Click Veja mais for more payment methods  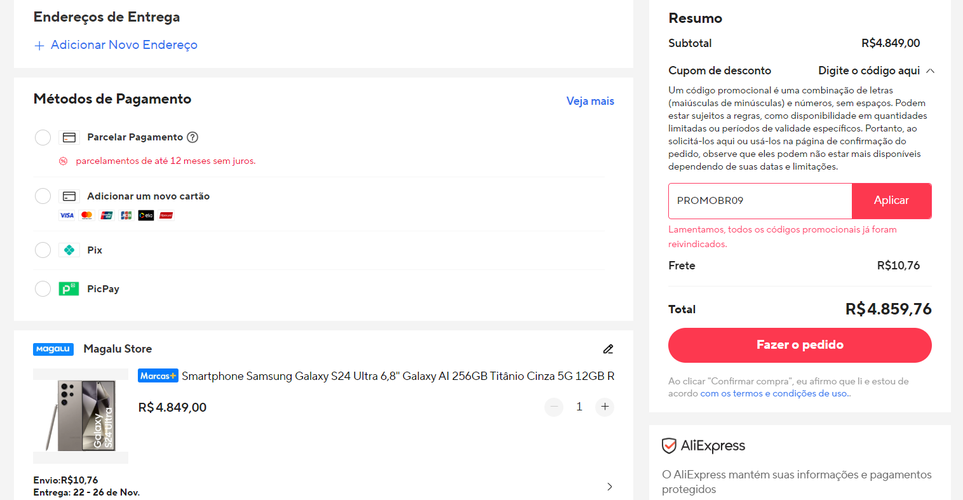(590, 101)
